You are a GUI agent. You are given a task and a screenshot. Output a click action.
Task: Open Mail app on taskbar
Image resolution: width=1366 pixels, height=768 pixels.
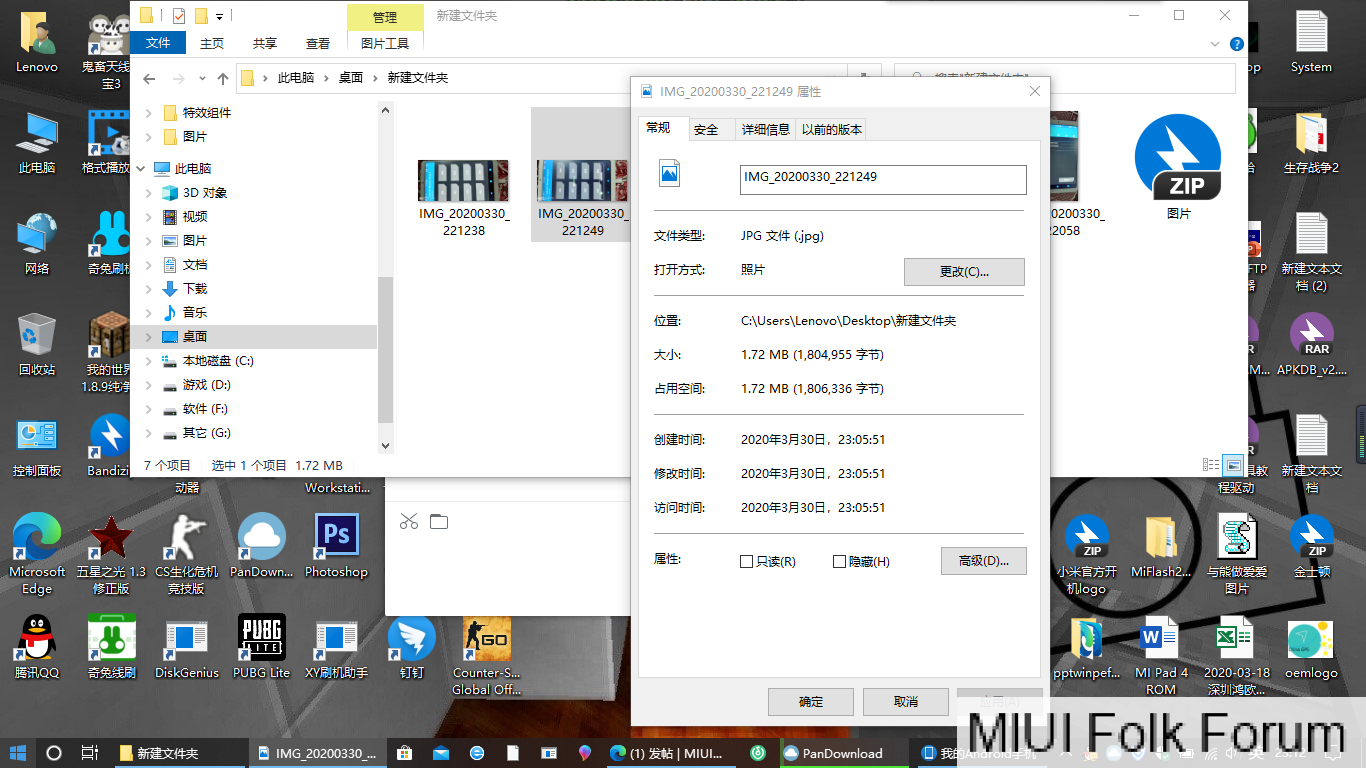pyautogui.click(x=441, y=753)
